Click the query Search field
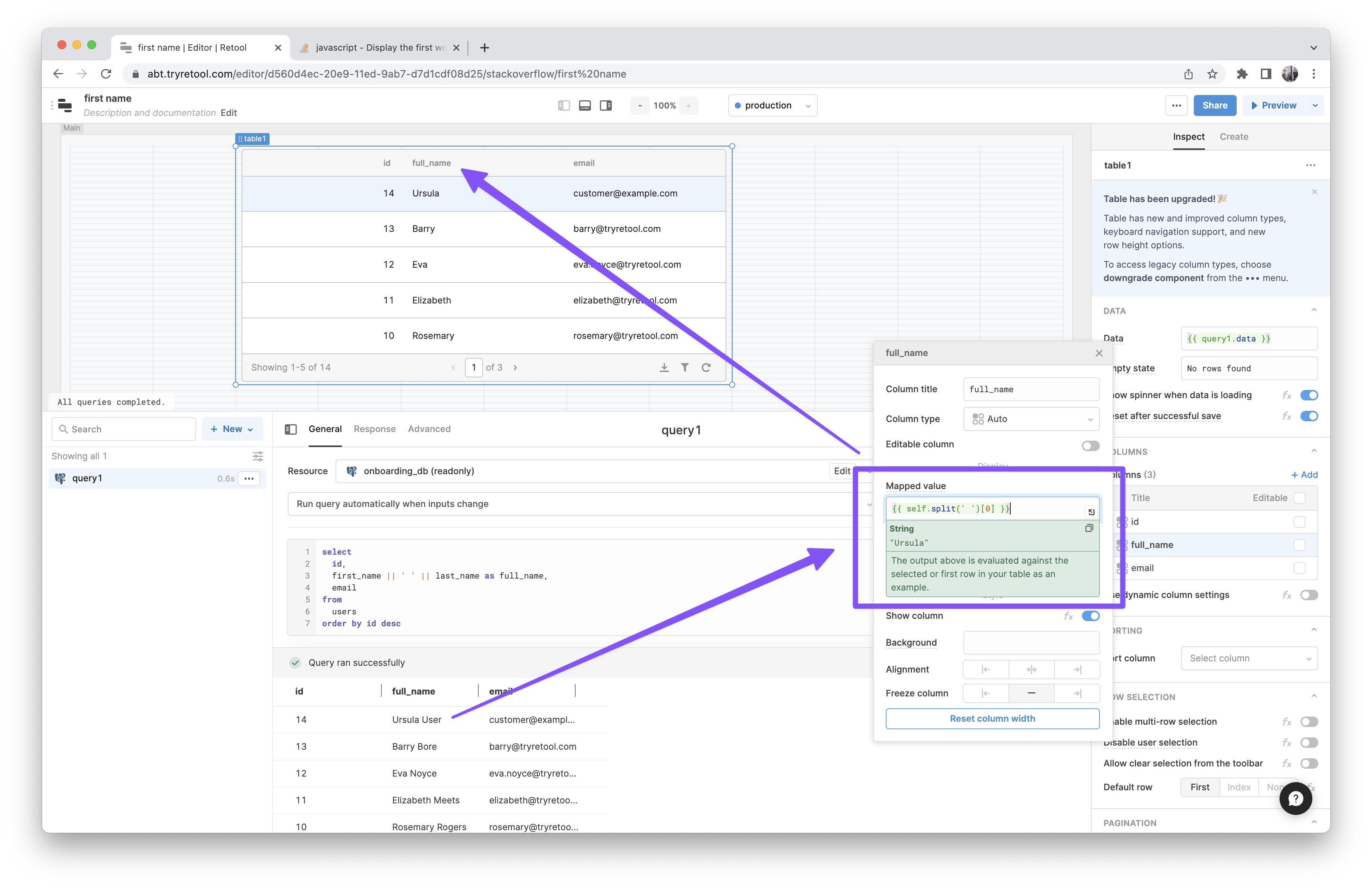 [x=124, y=429]
